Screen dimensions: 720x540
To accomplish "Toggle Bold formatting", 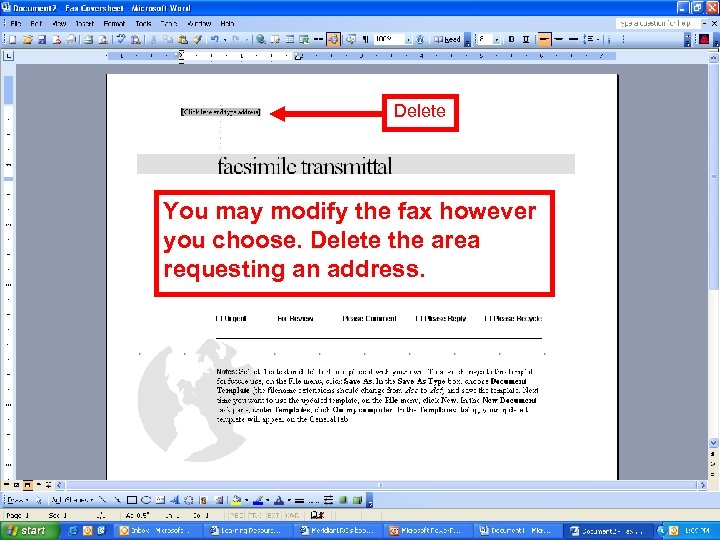I will (512, 40).
